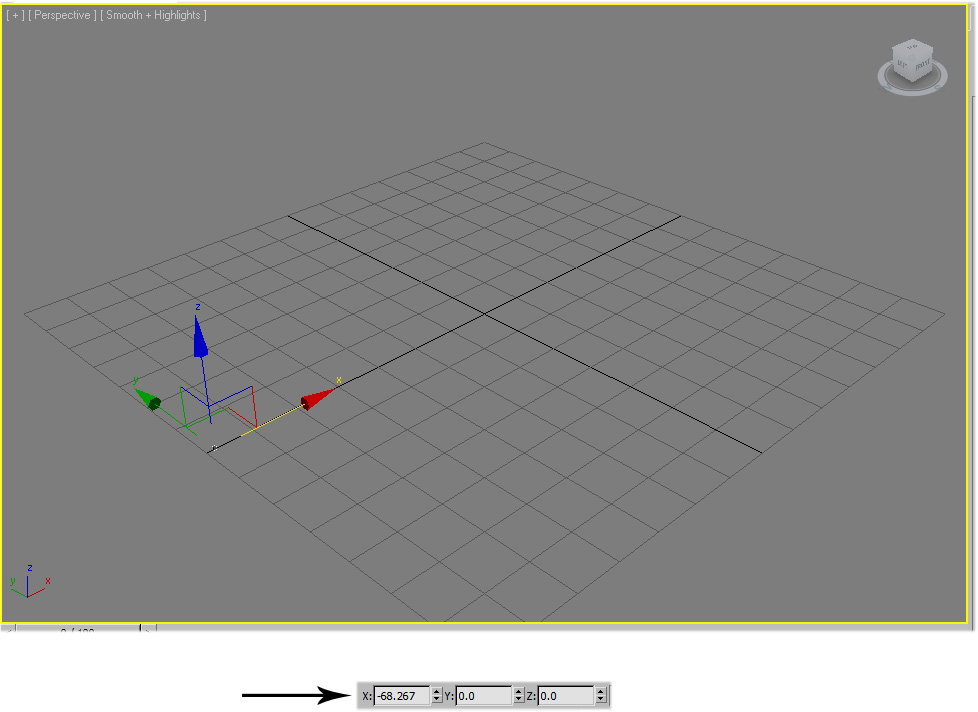The height and width of the screenshot is (712, 978).
Task: Select the X coordinate field showing -68.267
Action: (400, 695)
